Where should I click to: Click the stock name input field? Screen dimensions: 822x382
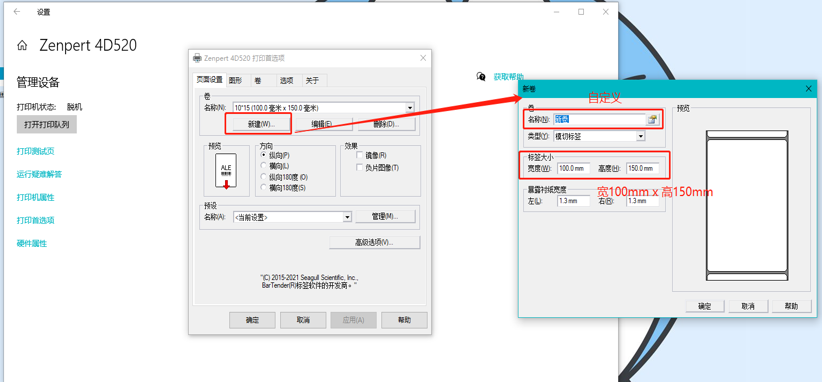(599, 119)
